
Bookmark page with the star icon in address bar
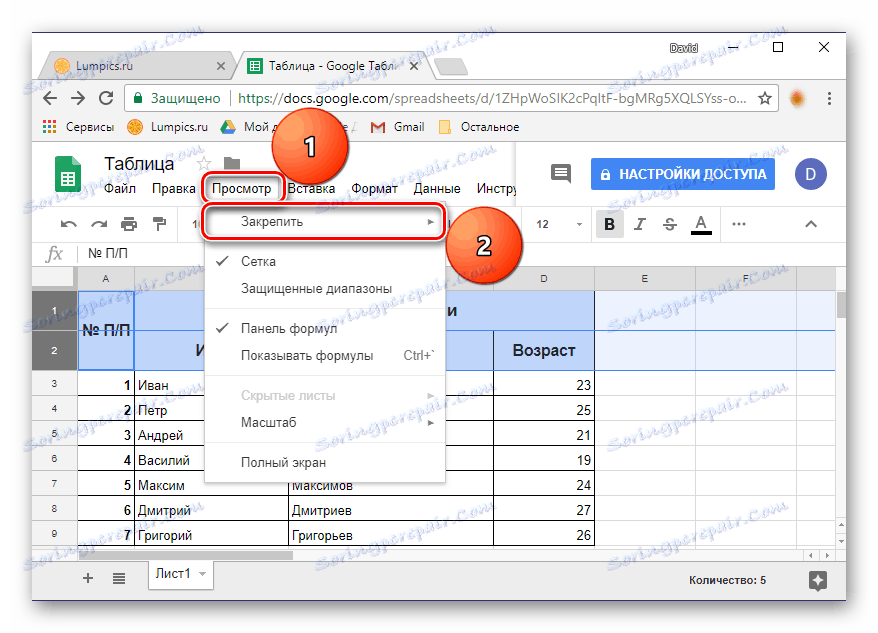tap(765, 99)
